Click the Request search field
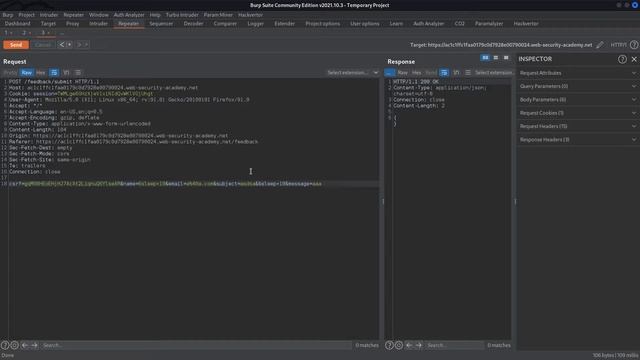Viewport: 640px width, 360px height. [196, 345]
